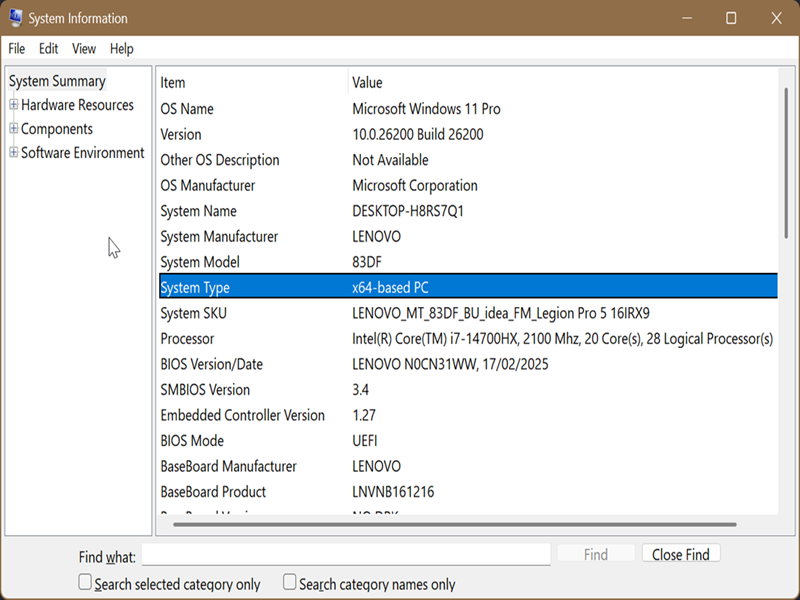Expand the Software Environment node

click(14, 153)
